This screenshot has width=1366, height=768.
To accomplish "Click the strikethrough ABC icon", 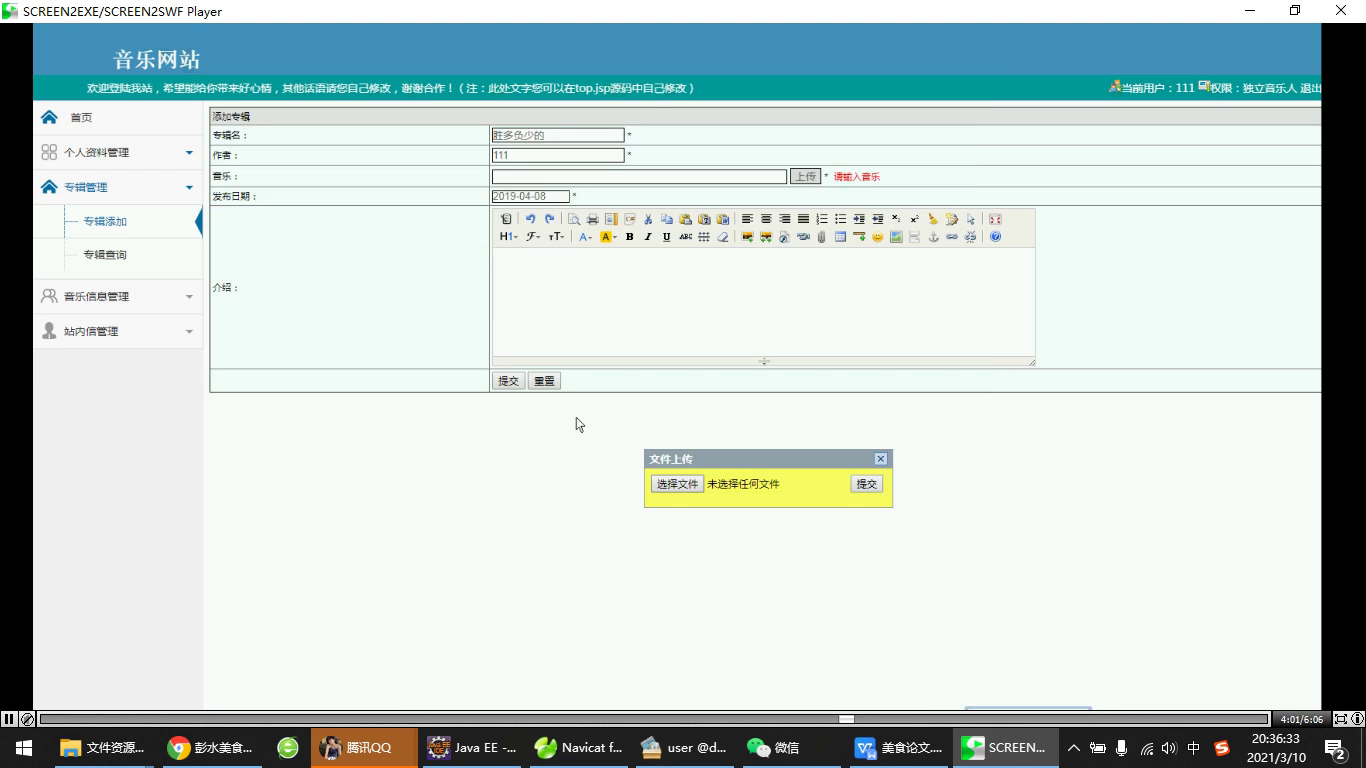I will pos(685,237).
